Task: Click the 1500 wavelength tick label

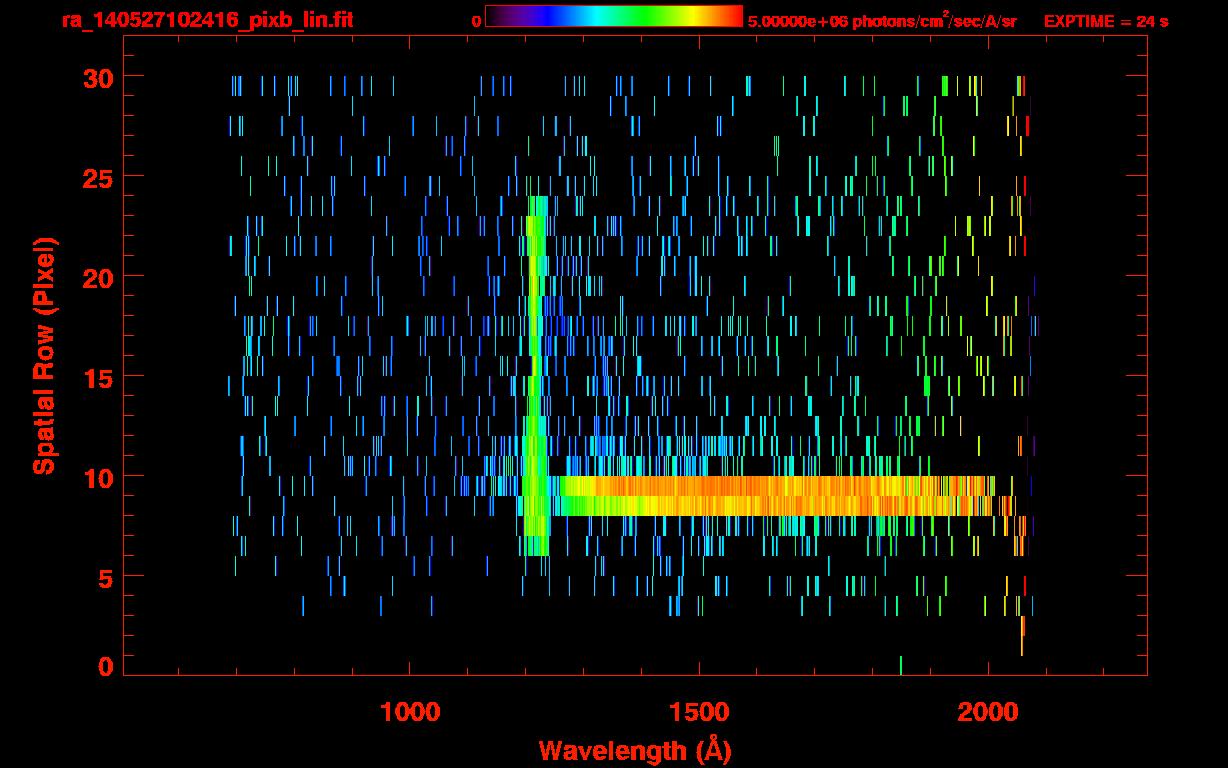Action: 699,712
